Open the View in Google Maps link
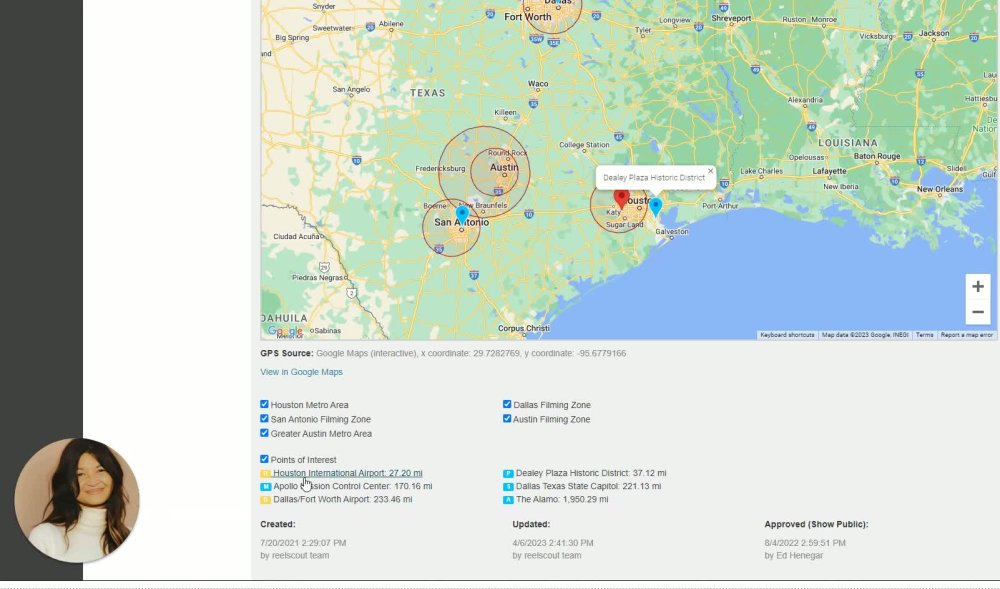This screenshot has width=1000, height=589. (301, 372)
